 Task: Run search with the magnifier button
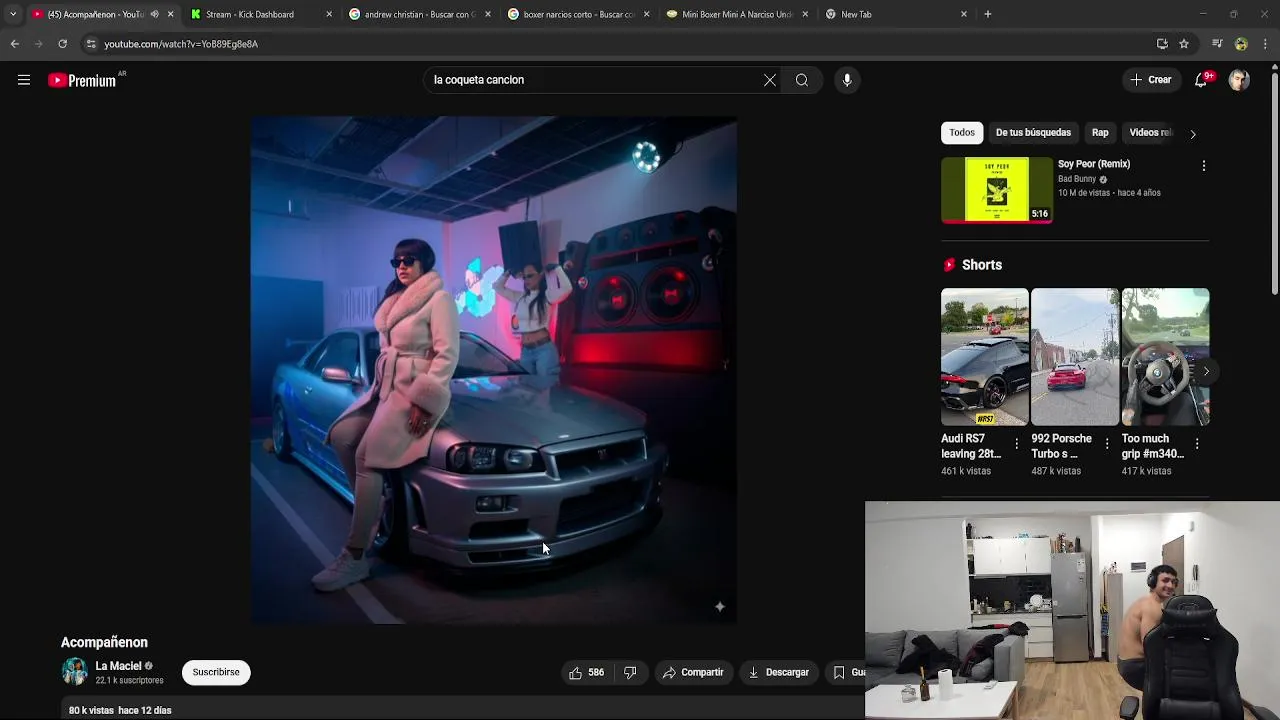pyautogui.click(x=802, y=80)
